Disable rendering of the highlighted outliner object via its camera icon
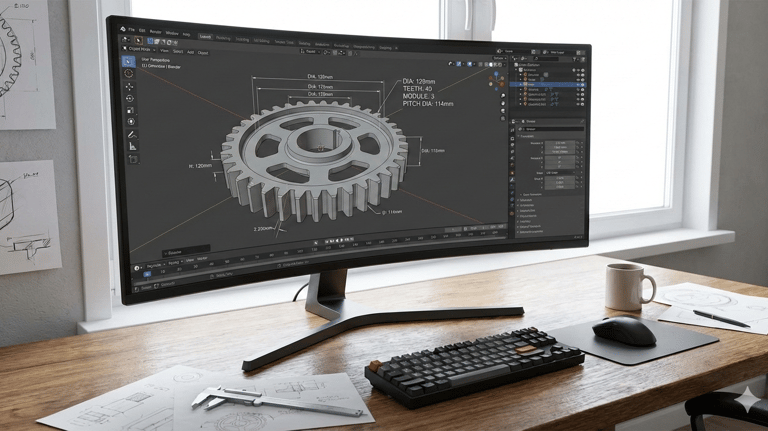Image resolution: width=768 pixels, height=431 pixels. tap(583, 85)
